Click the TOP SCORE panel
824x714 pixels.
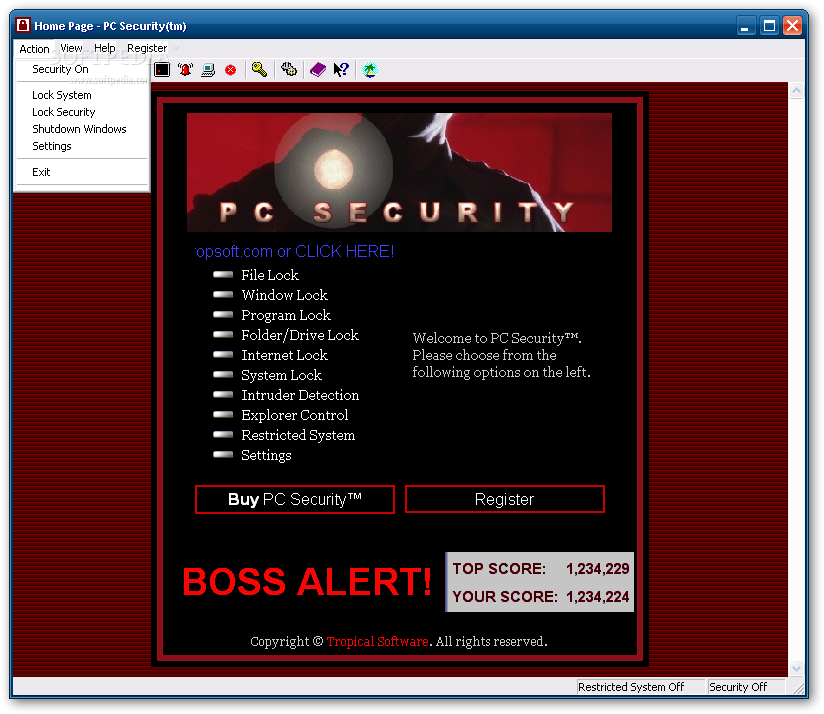[x=540, y=582]
